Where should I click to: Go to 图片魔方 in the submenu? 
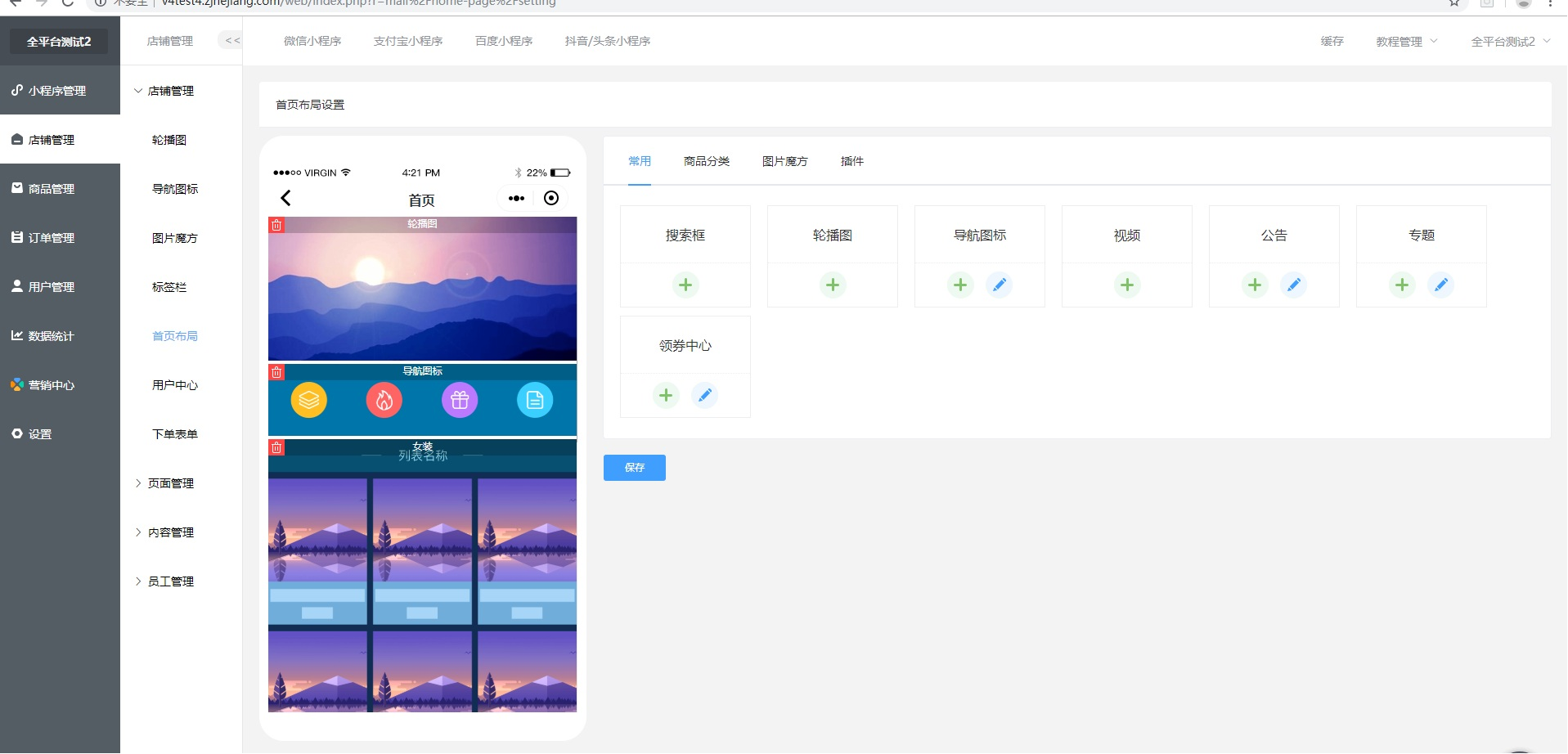pos(175,238)
